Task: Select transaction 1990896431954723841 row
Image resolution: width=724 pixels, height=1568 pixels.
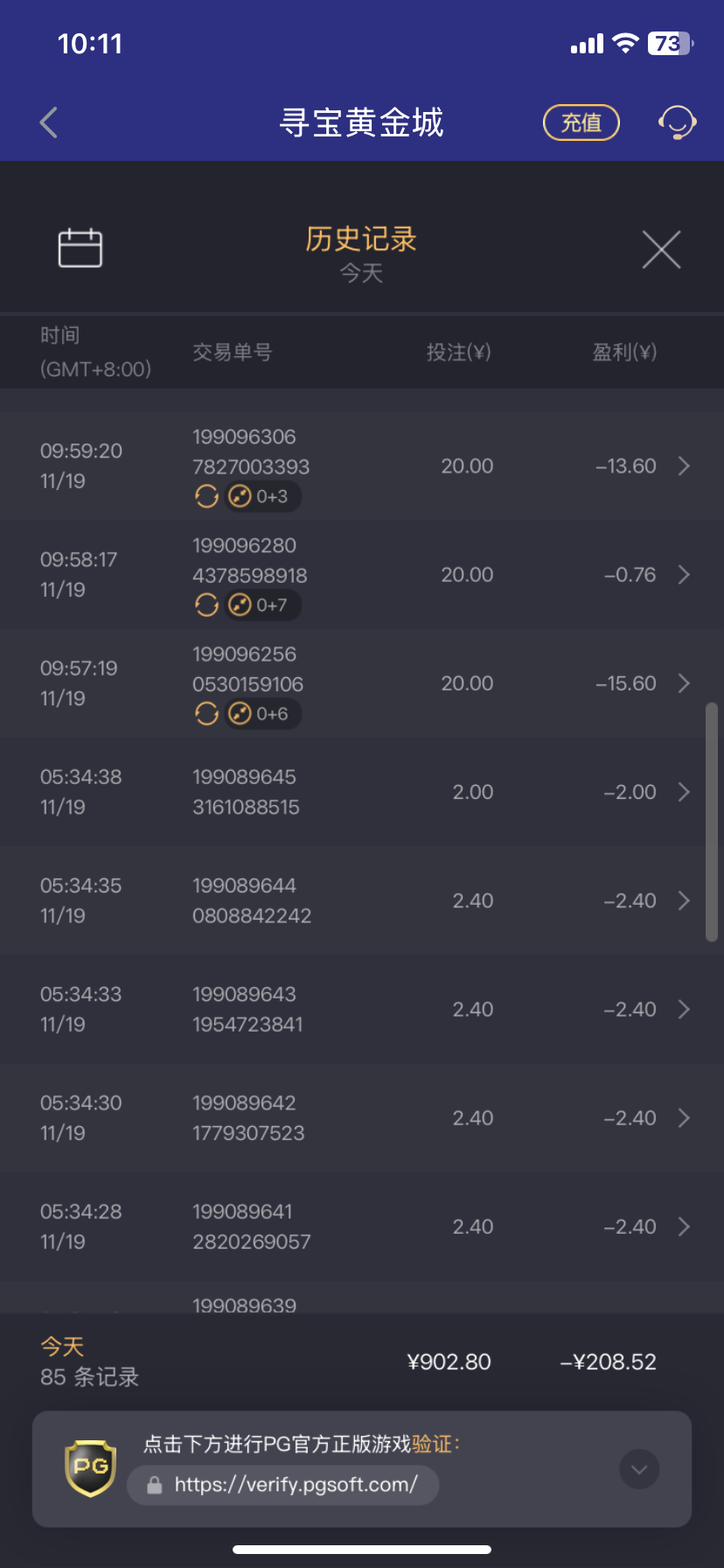Action: (350, 1009)
